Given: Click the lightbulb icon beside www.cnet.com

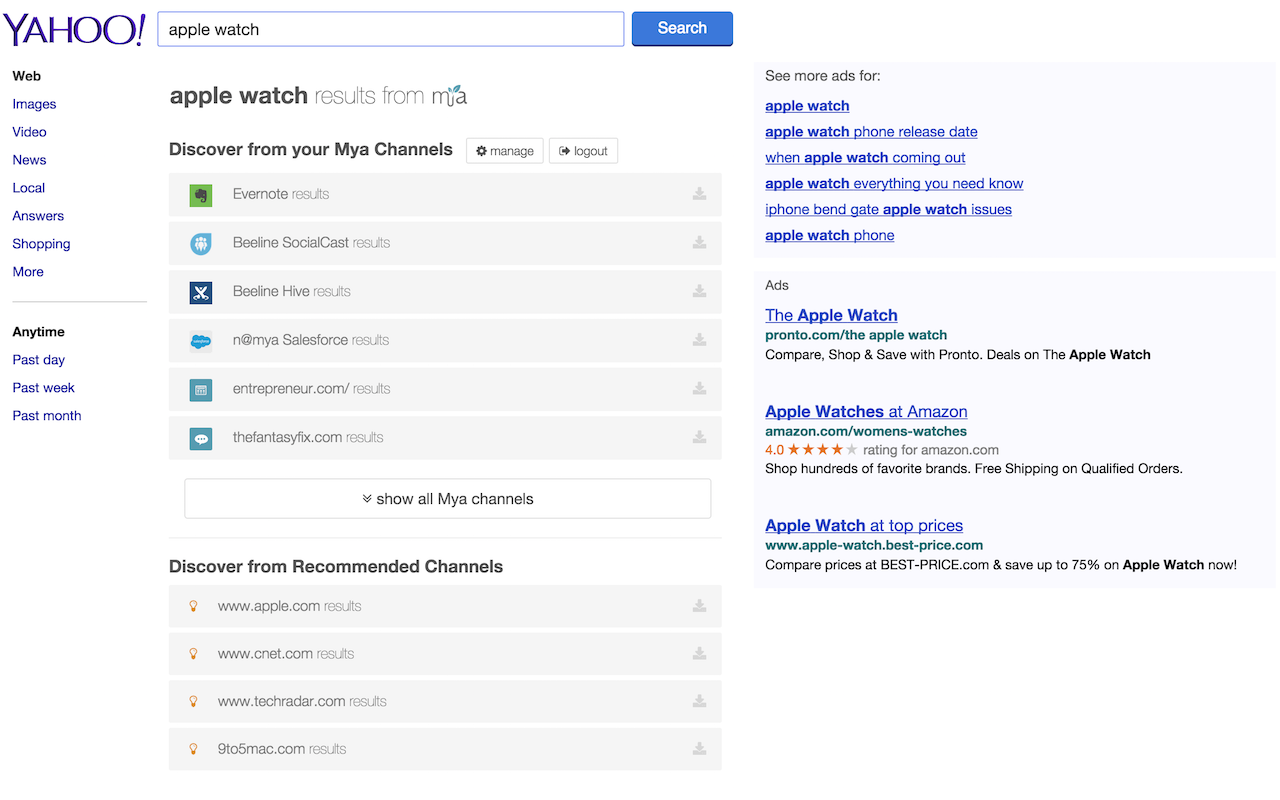Looking at the screenshot, I should 194,654.
